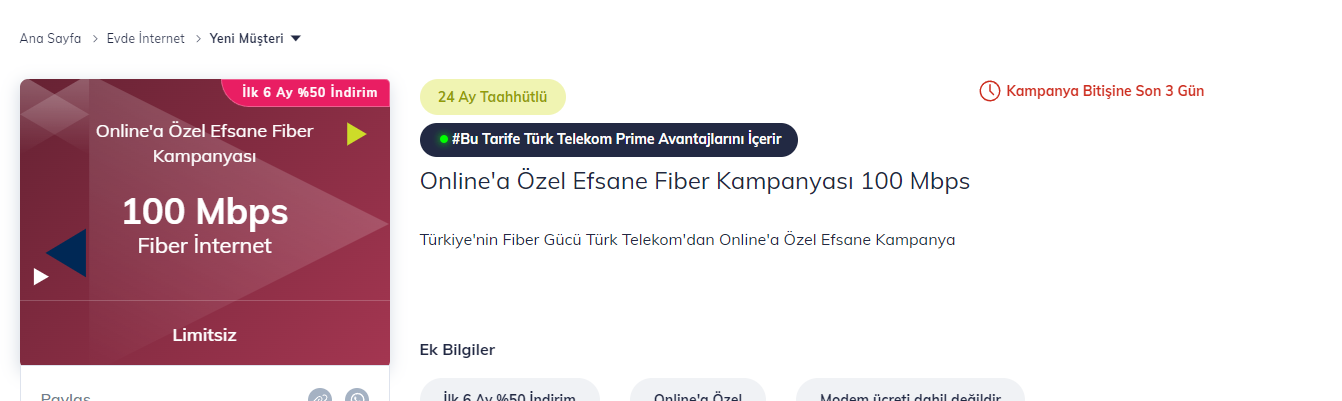The image size is (1342, 401).
Task: Select the Online'a Özel info chip
Action: click(698, 391)
